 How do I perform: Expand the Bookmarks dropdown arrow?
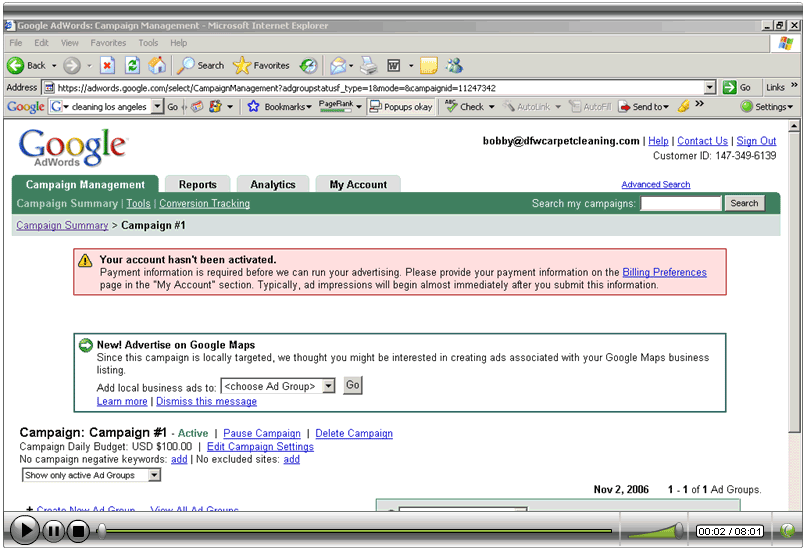pyautogui.click(x=309, y=107)
